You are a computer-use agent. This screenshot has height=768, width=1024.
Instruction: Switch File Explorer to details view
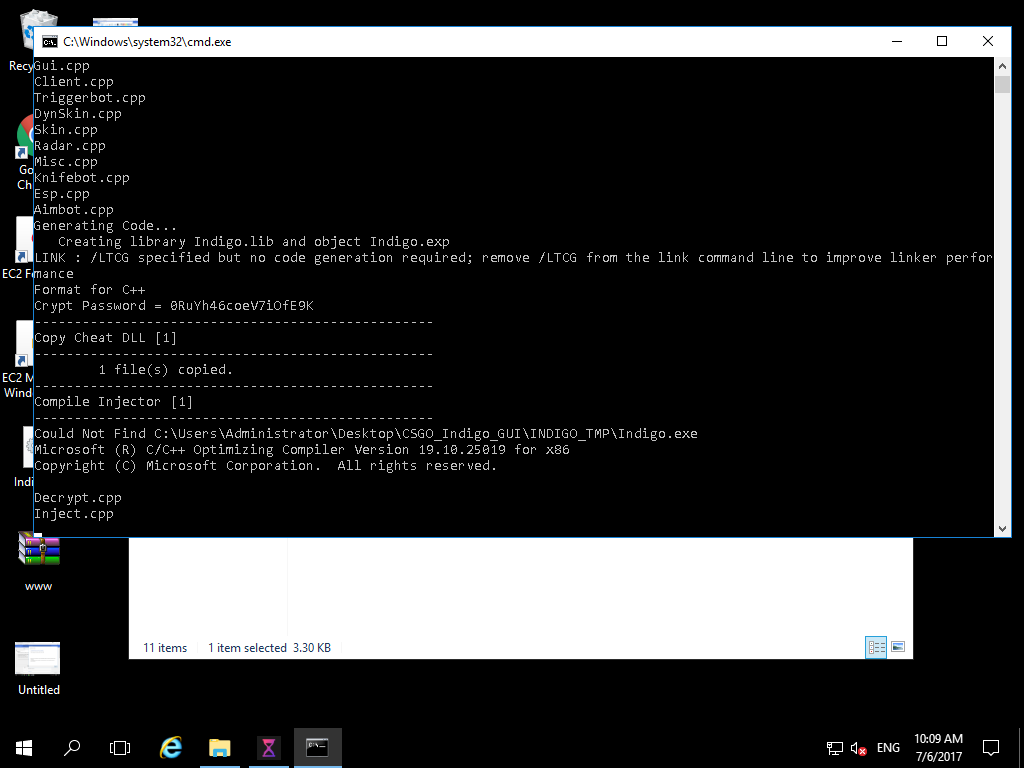[876, 647]
